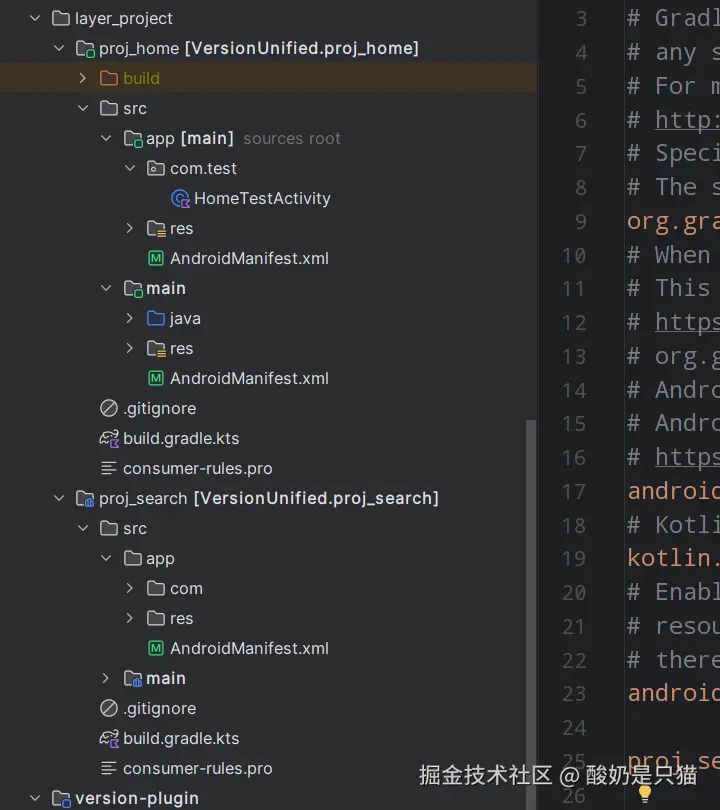The width and height of the screenshot is (720, 810).
Task: Collapse the proj_search module chevron
Action: 59,499
